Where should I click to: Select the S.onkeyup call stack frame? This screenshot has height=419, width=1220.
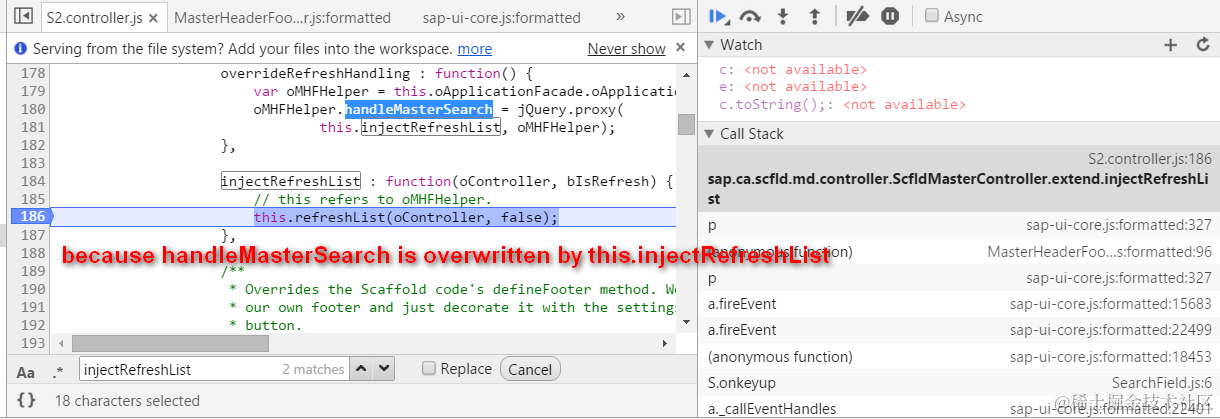tap(959, 382)
